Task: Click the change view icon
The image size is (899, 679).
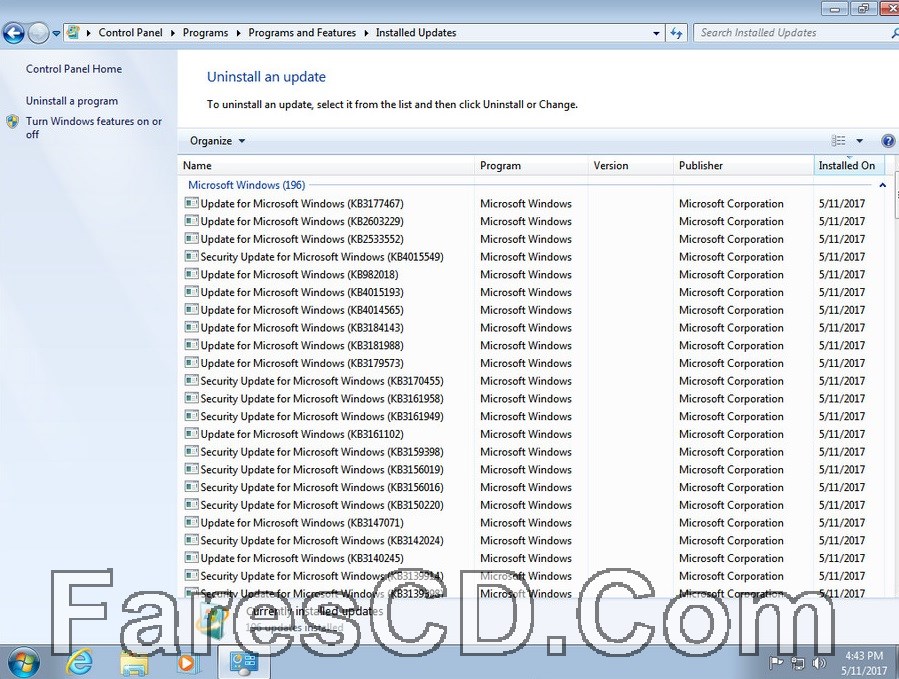Action: (x=838, y=141)
